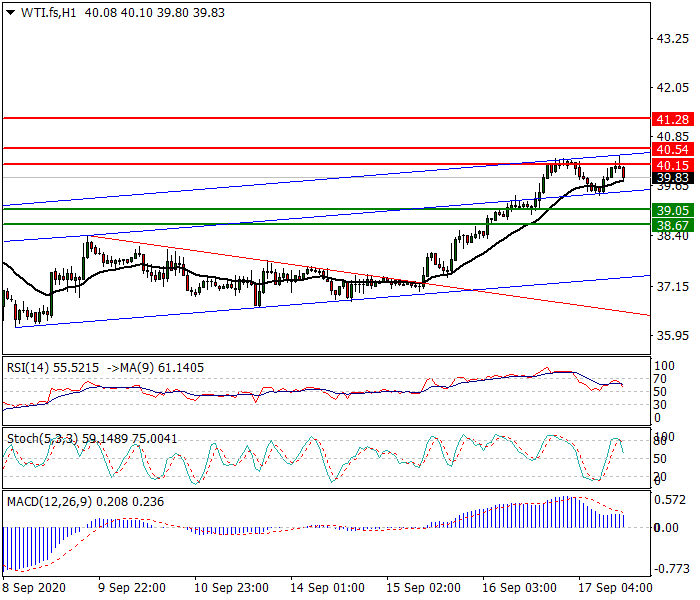Click the 42.05 price axis value

tap(672, 88)
